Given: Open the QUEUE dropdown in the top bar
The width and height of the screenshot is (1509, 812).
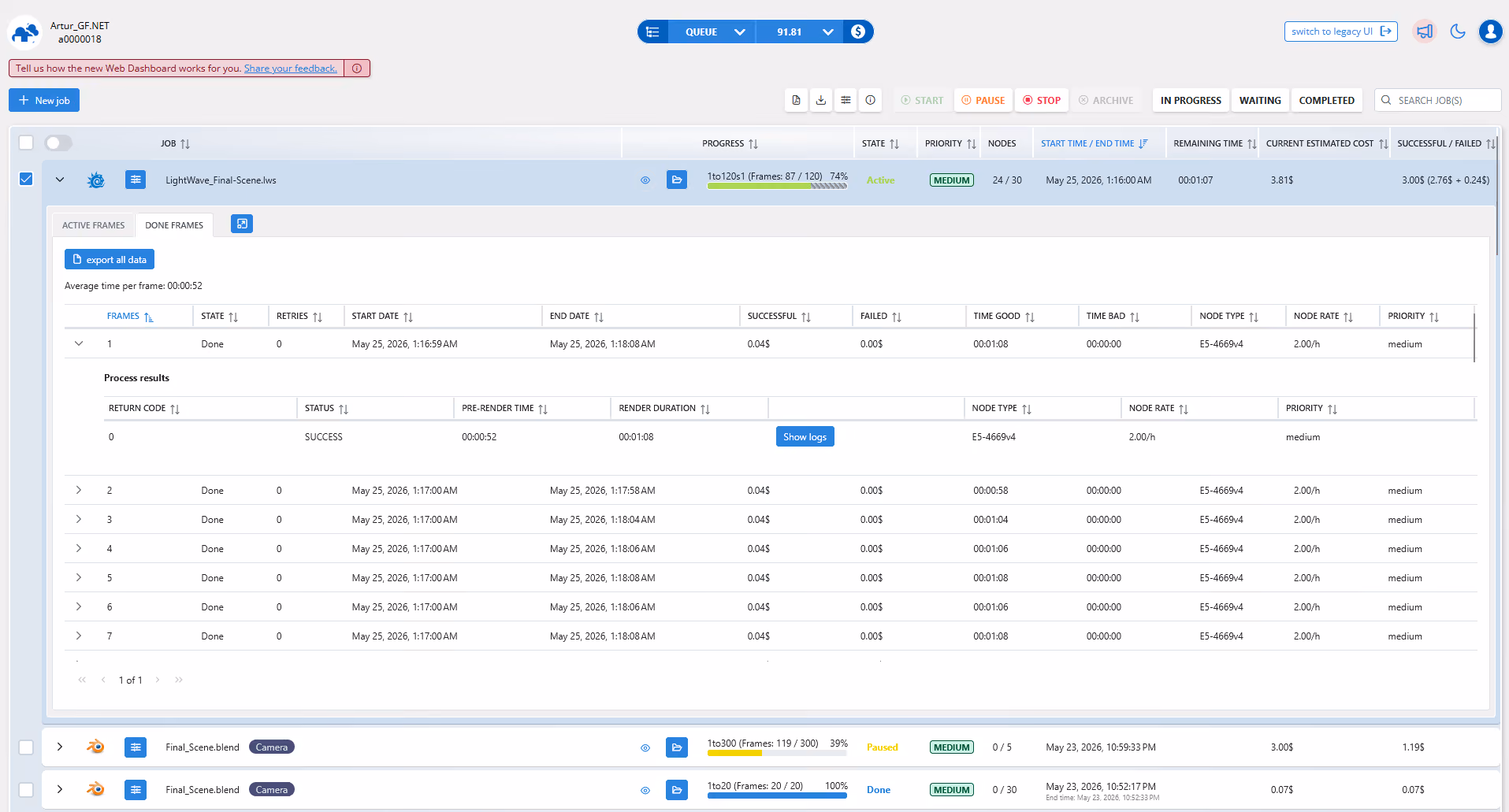Looking at the screenshot, I should point(713,32).
